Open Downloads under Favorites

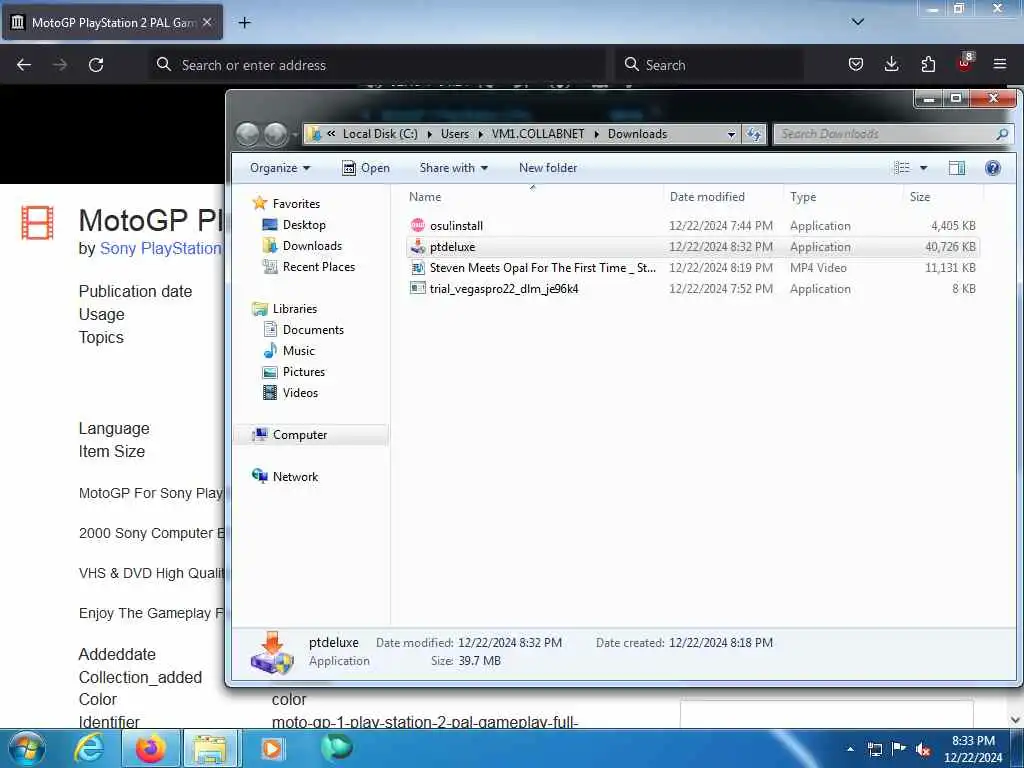pyautogui.click(x=312, y=246)
